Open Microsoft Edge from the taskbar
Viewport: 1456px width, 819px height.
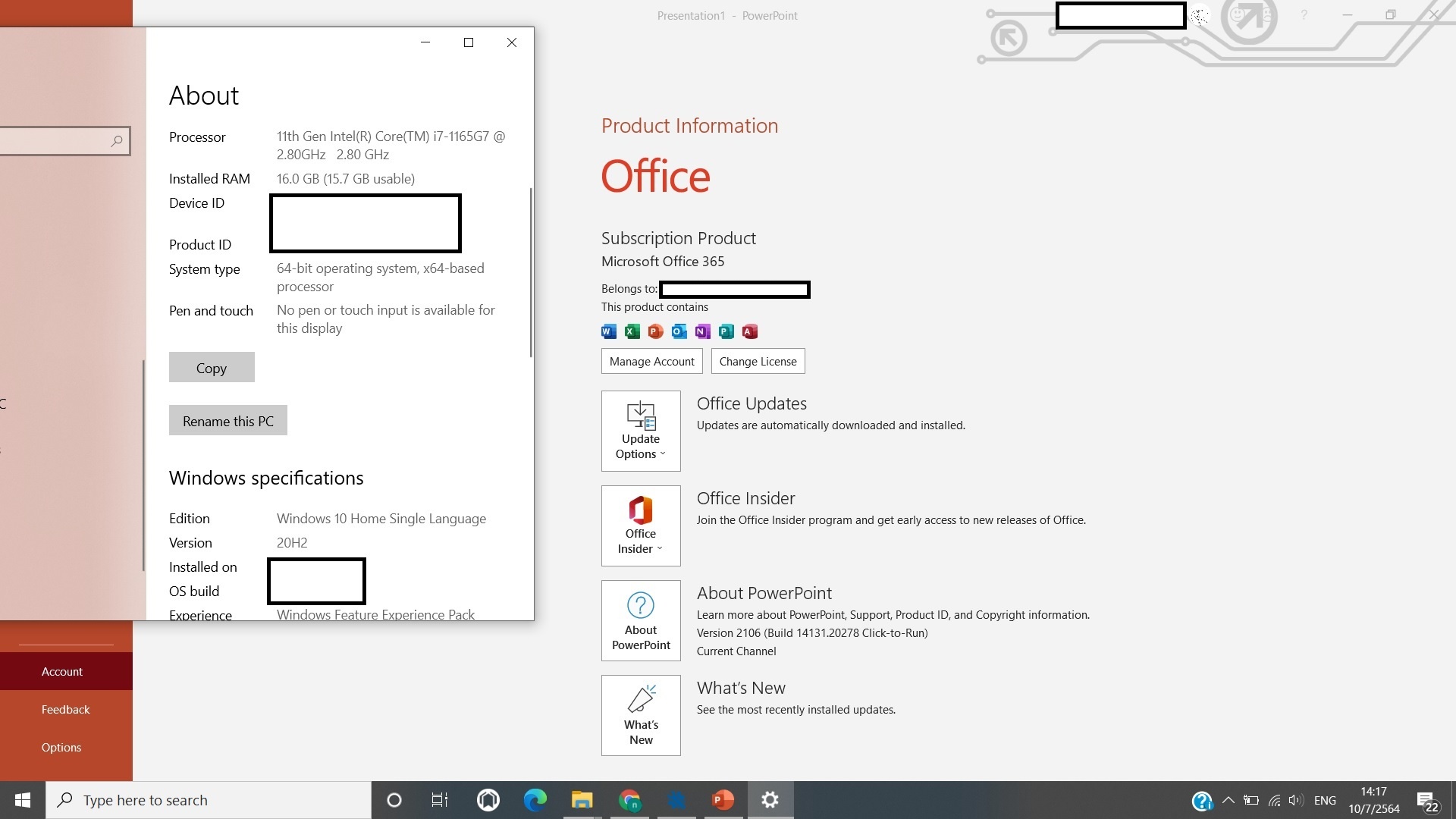[535, 800]
